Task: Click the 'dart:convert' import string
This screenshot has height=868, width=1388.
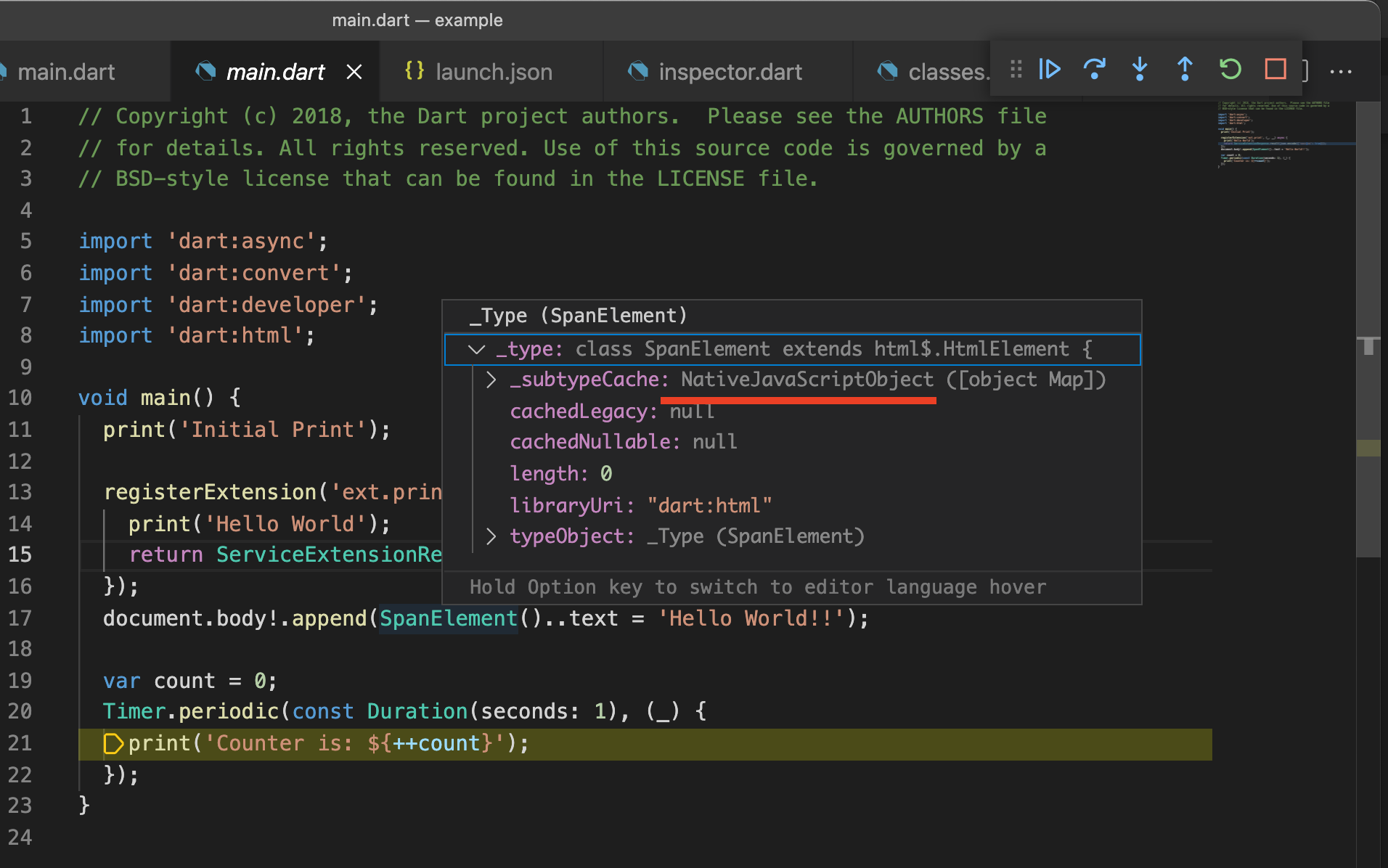Action: click(253, 273)
